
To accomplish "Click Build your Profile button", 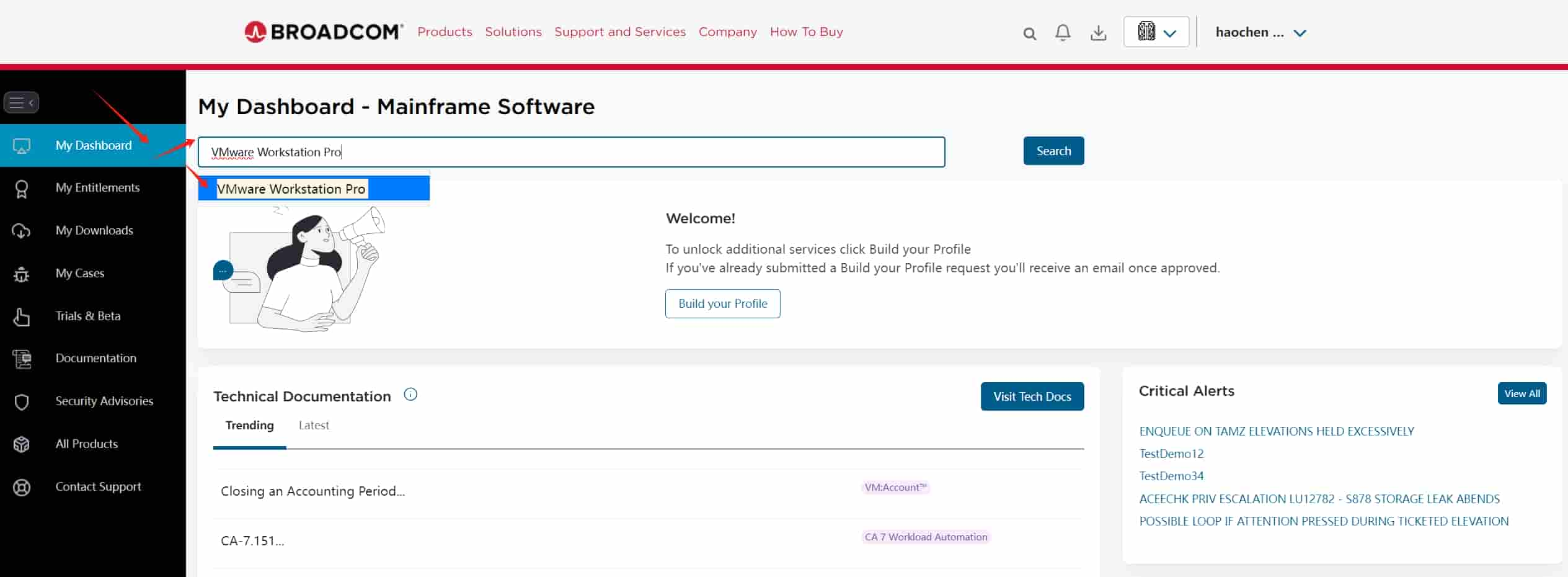I will coord(722,303).
